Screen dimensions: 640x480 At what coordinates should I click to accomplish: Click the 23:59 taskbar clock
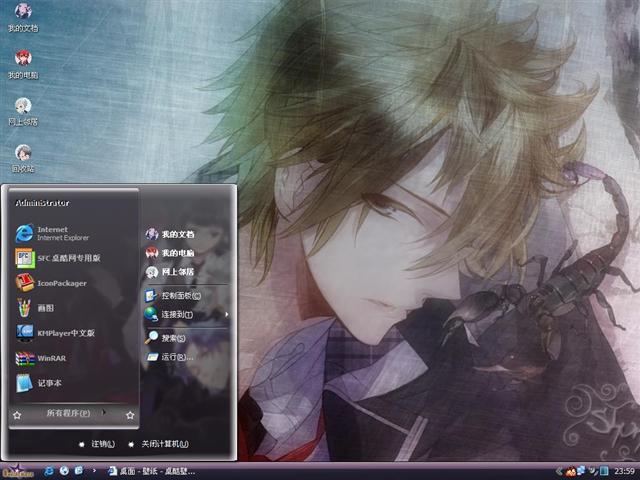[624, 471]
